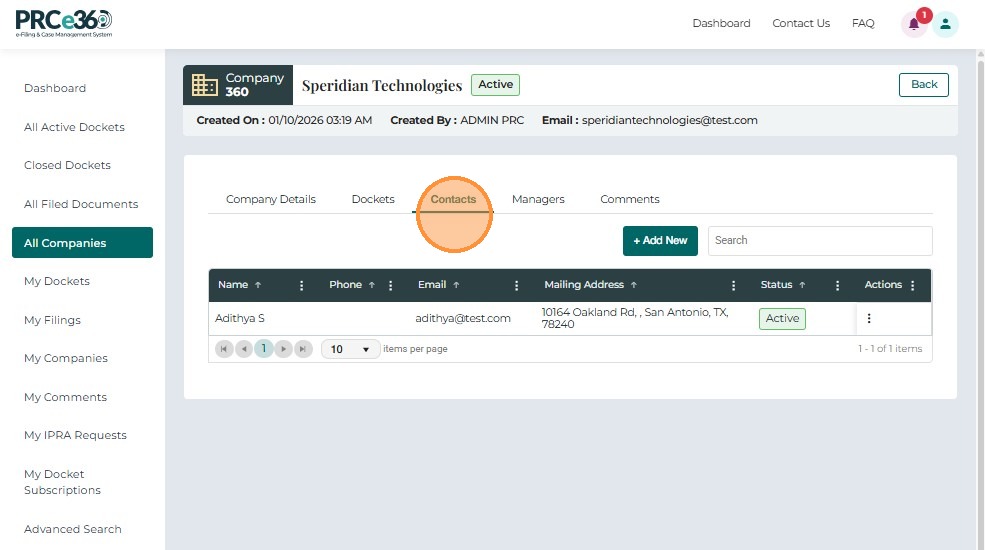Open Closed Dockets in the sidebar
Viewport: 985px width, 550px height.
pos(67,166)
